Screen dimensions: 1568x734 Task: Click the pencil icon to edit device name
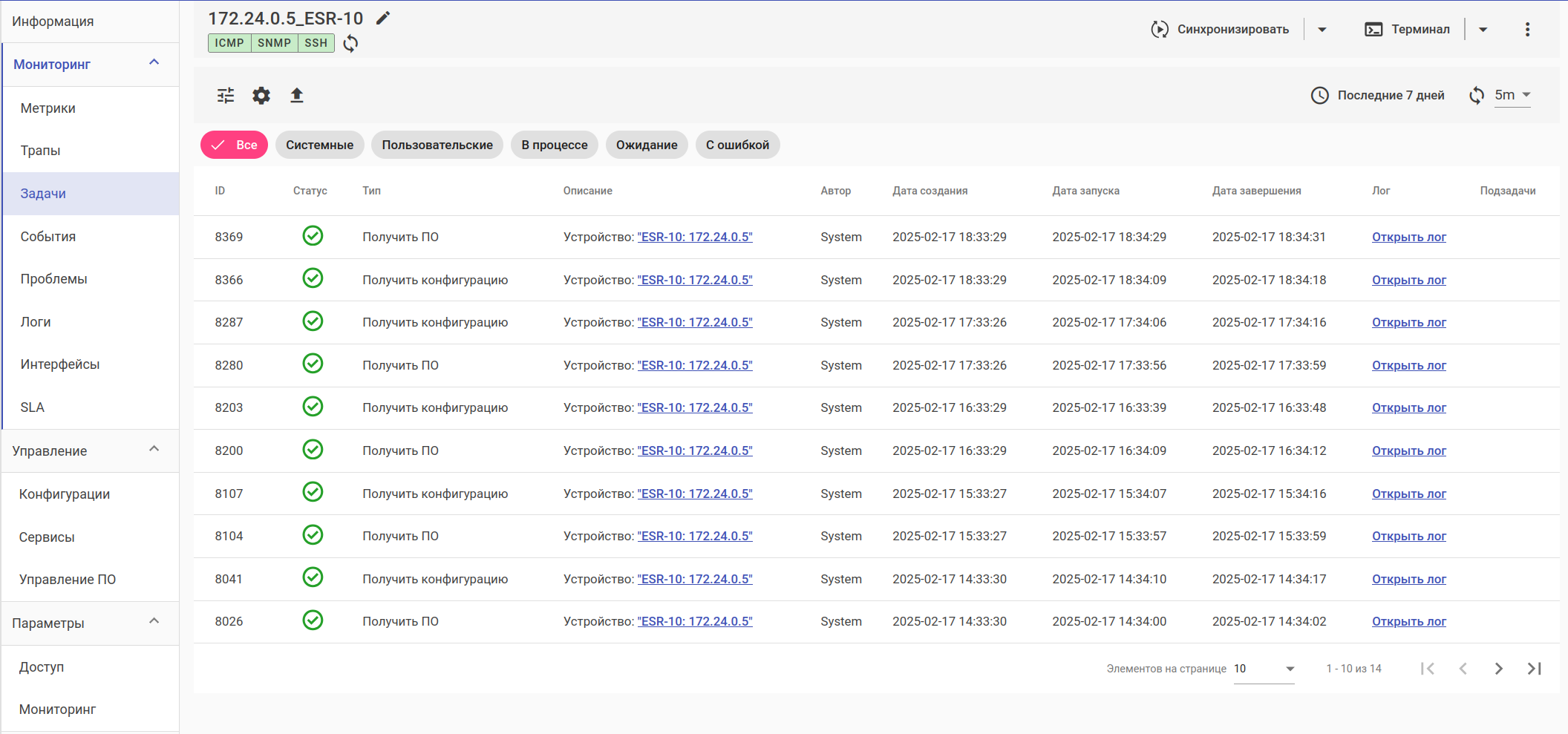[383, 19]
